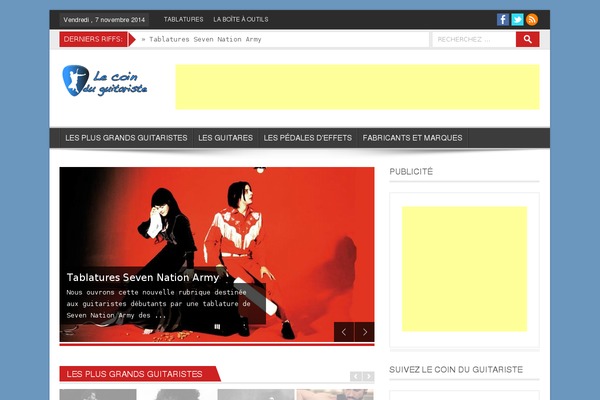Open Les Pédales d'Effets nav item

[308, 138]
